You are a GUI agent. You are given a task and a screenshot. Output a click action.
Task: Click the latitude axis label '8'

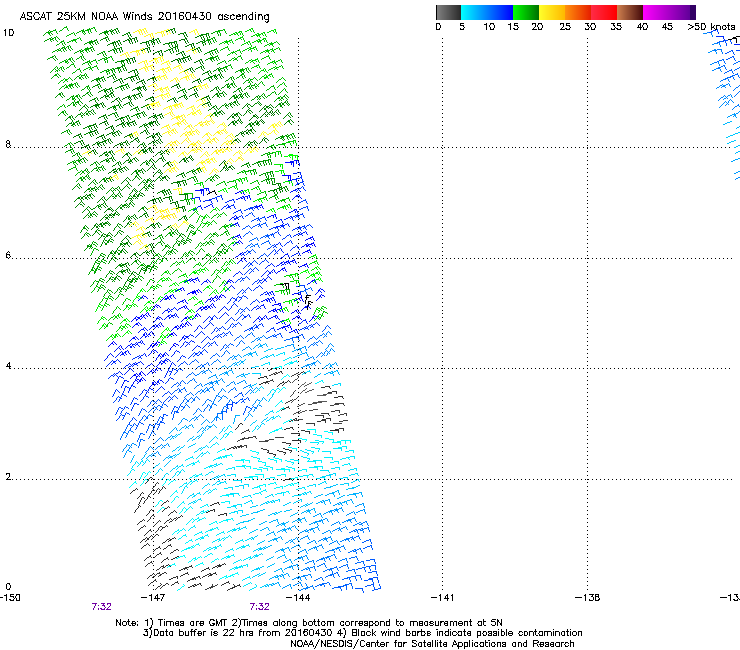pos(8,144)
